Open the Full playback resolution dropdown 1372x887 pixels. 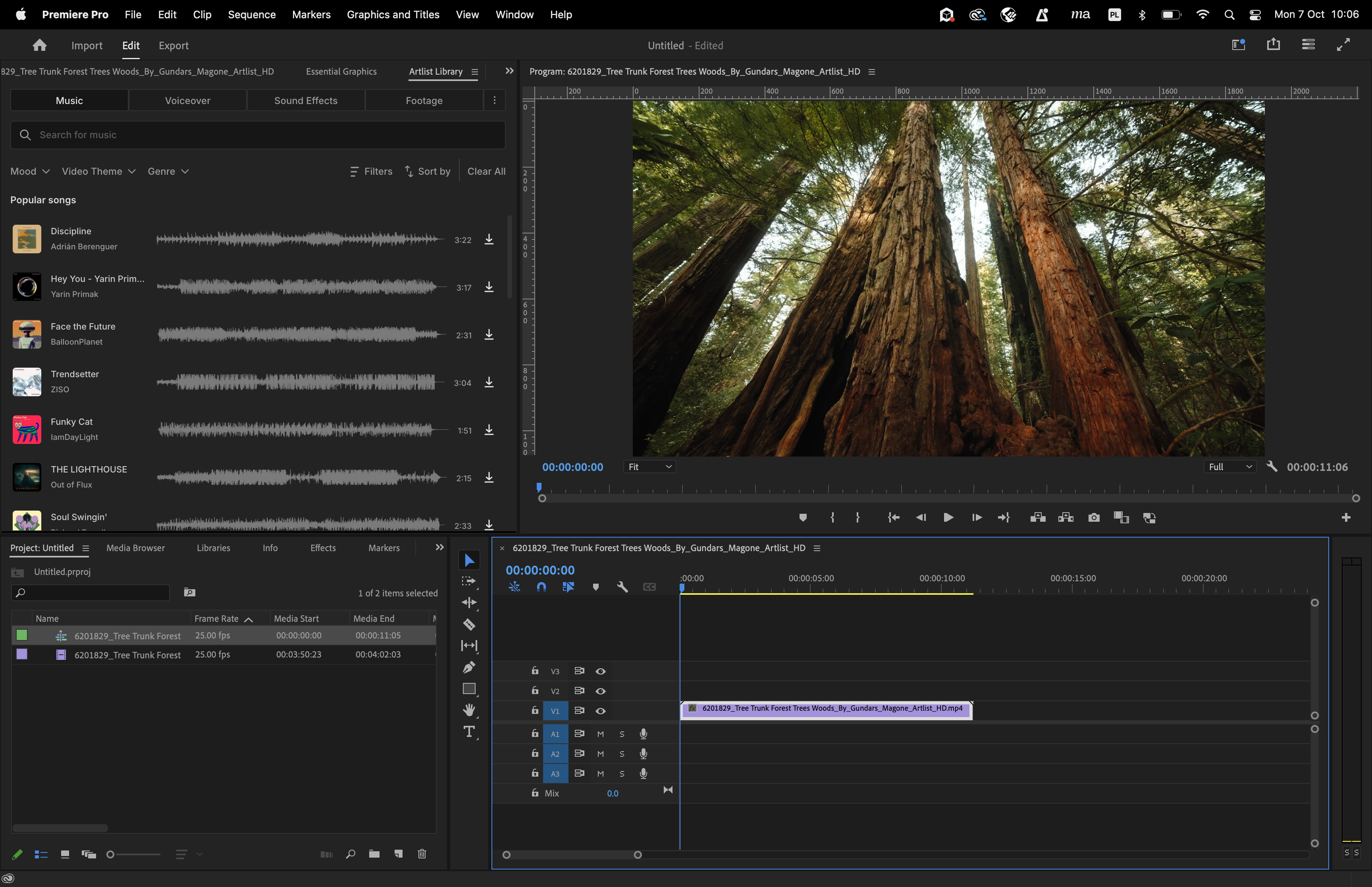[x=1230, y=467]
